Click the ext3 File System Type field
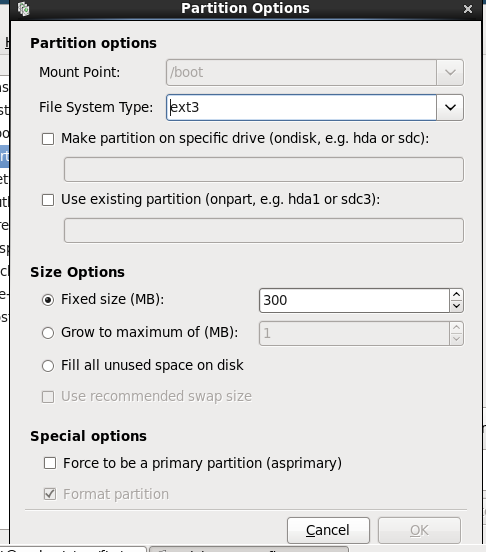This screenshot has height=552, width=486. [x=302, y=107]
